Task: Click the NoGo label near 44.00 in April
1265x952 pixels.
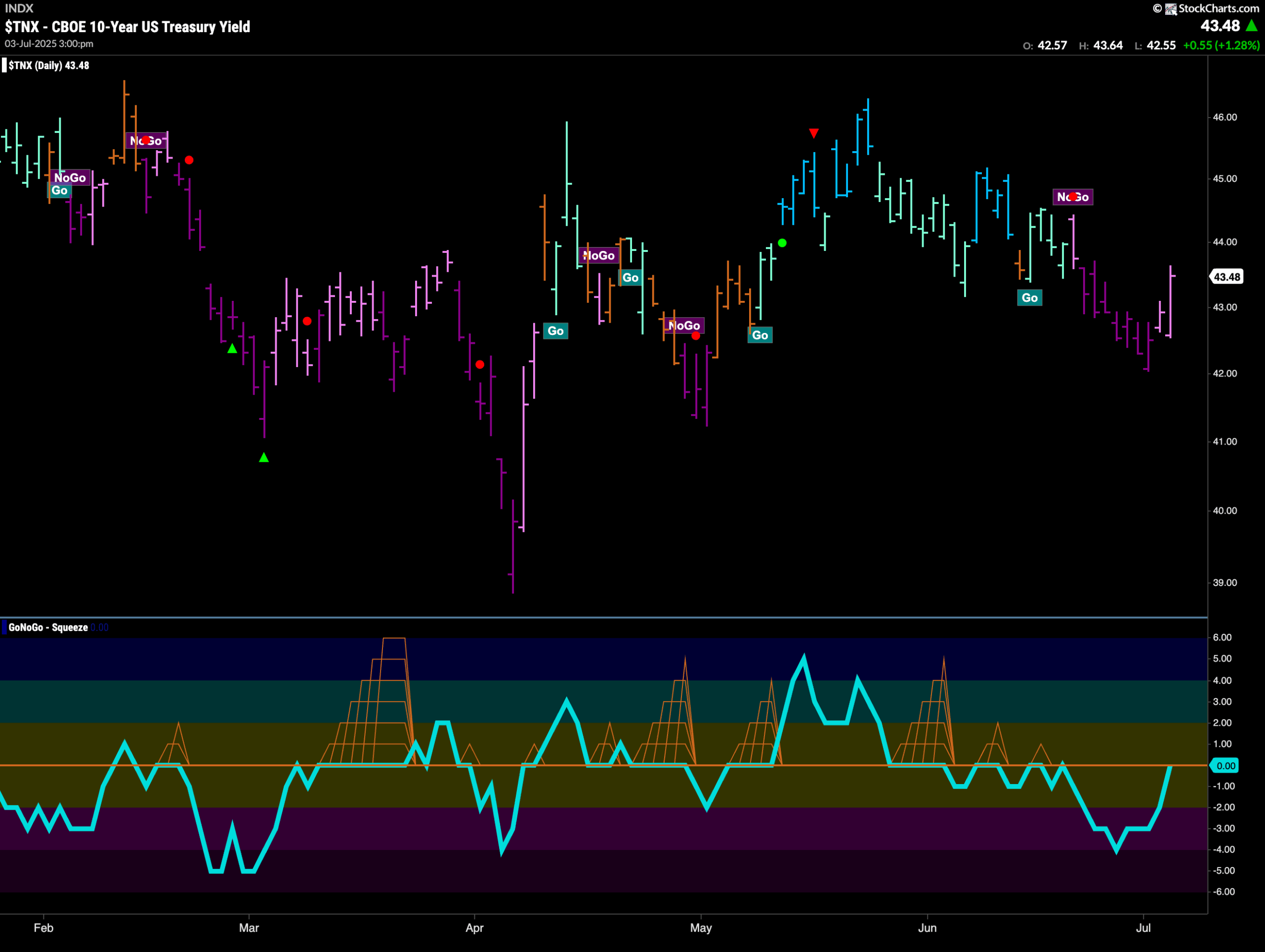Action: [598, 255]
